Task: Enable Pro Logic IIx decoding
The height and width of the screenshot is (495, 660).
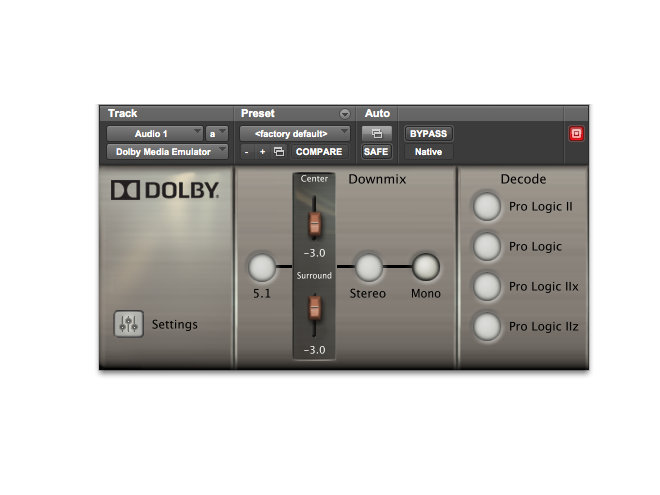Action: point(487,287)
